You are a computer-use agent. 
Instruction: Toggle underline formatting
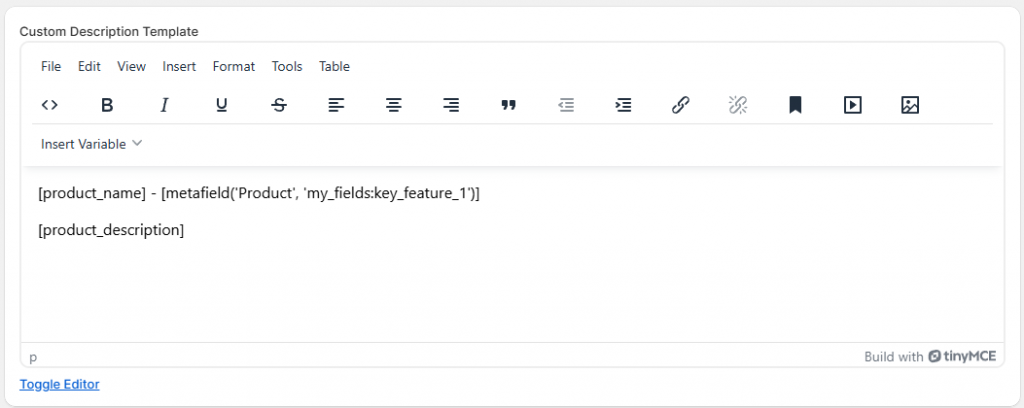point(222,104)
